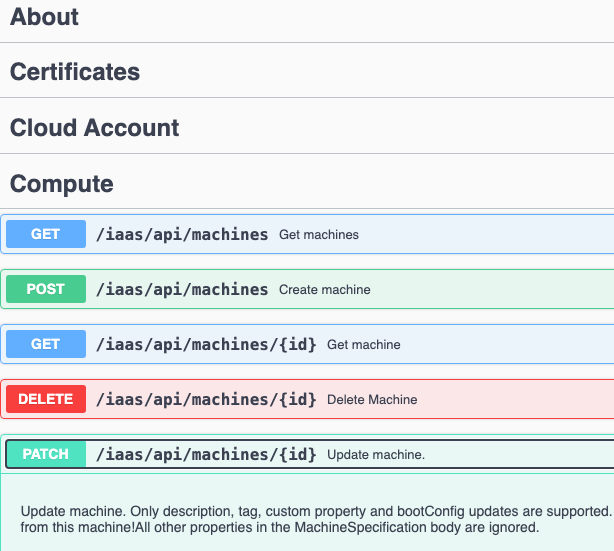Image resolution: width=614 pixels, height=551 pixels.
Task: Click the GET badge for Get machines
Action: click(46, 234)
